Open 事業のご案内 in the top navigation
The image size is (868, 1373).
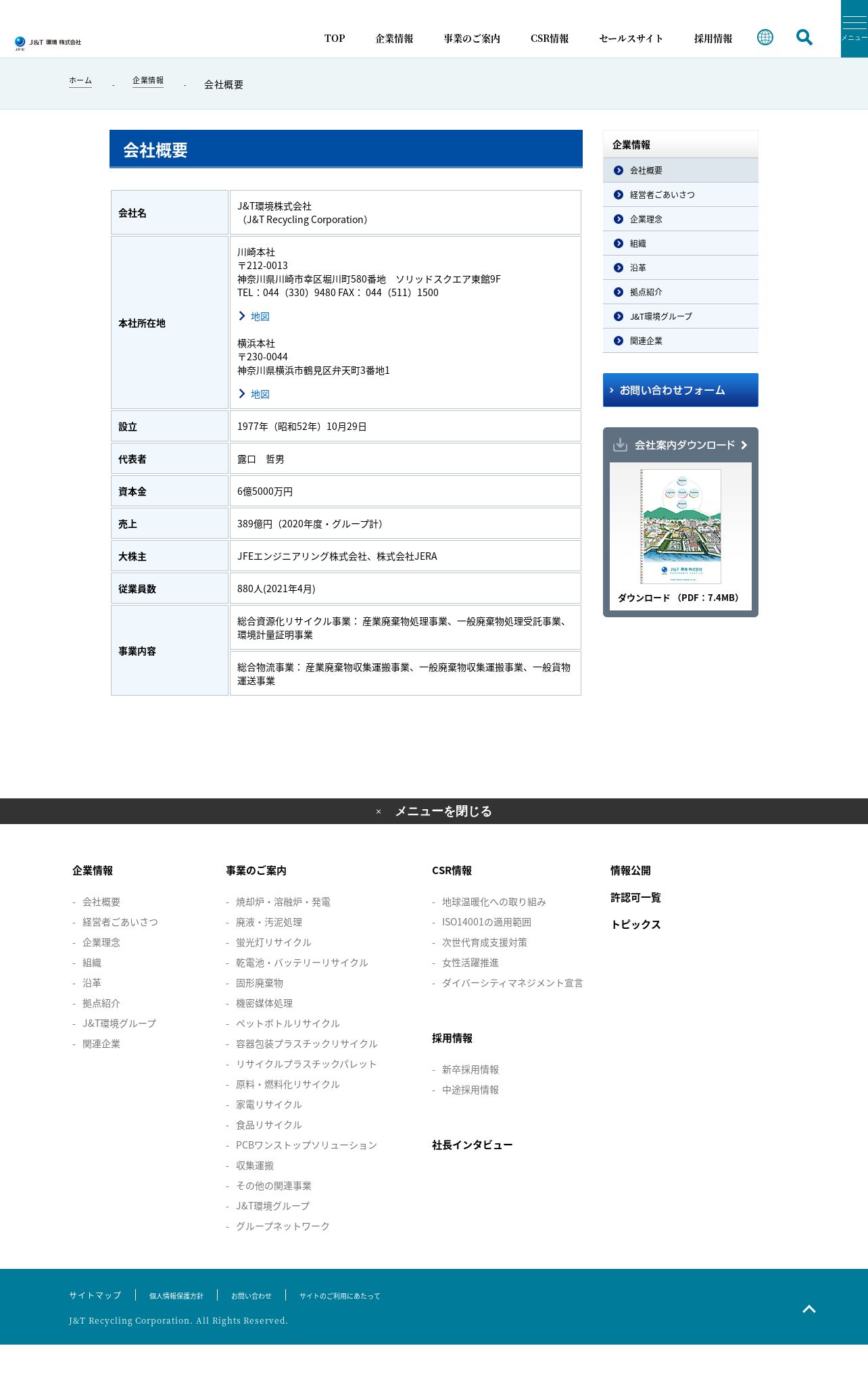point(472,39)
